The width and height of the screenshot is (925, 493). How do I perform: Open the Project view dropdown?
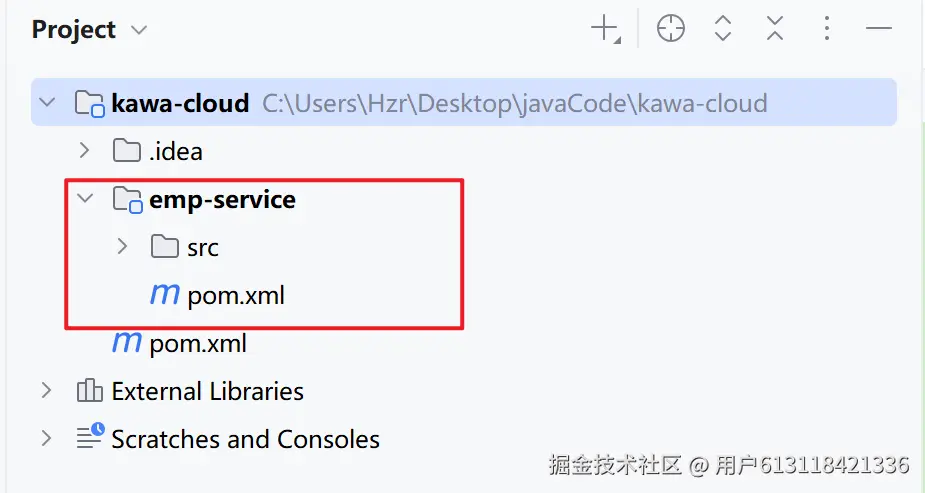click(139, 30)
